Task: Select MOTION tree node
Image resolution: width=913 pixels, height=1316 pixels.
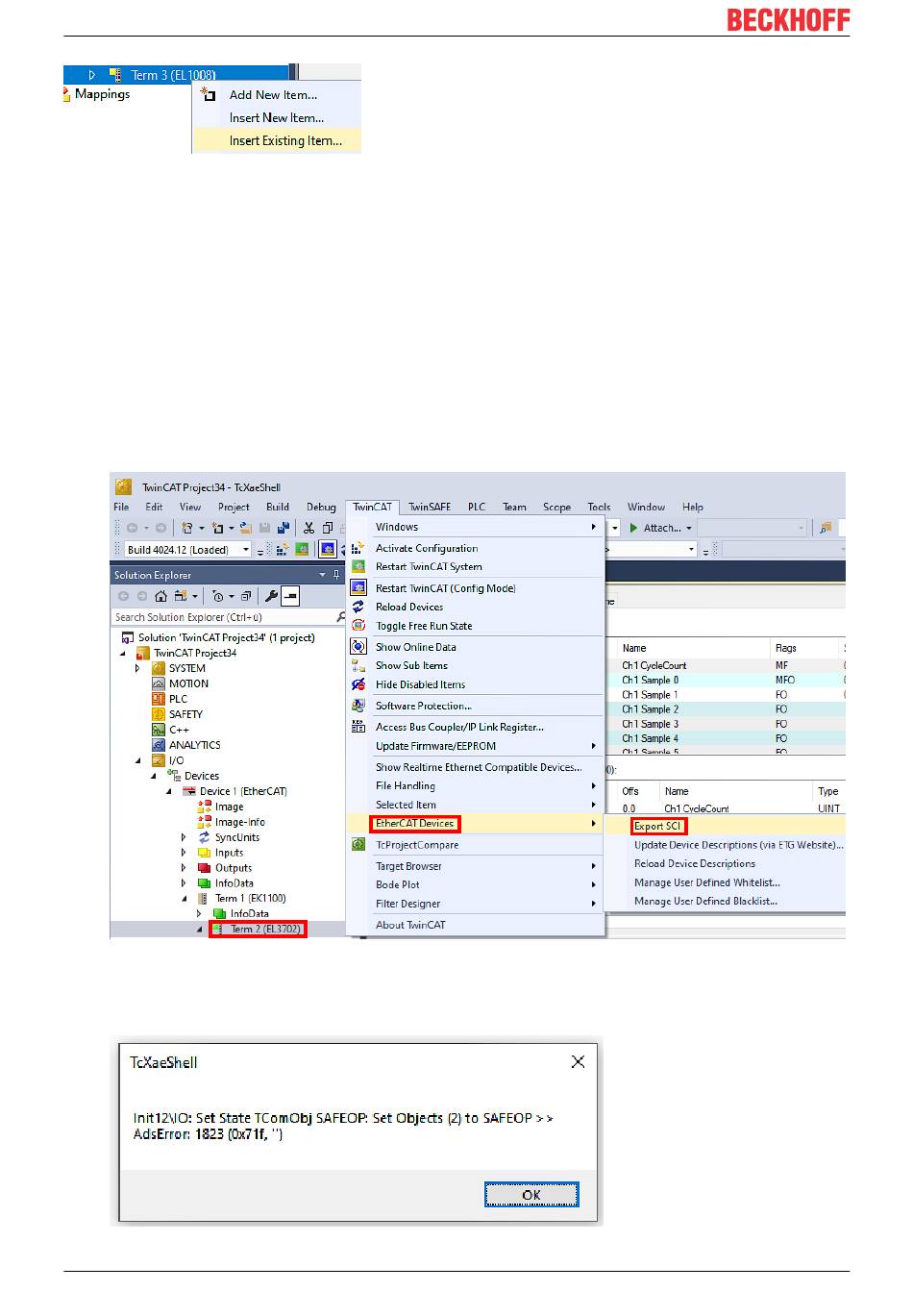Action: pyautogui.click(x=188, y=683)
